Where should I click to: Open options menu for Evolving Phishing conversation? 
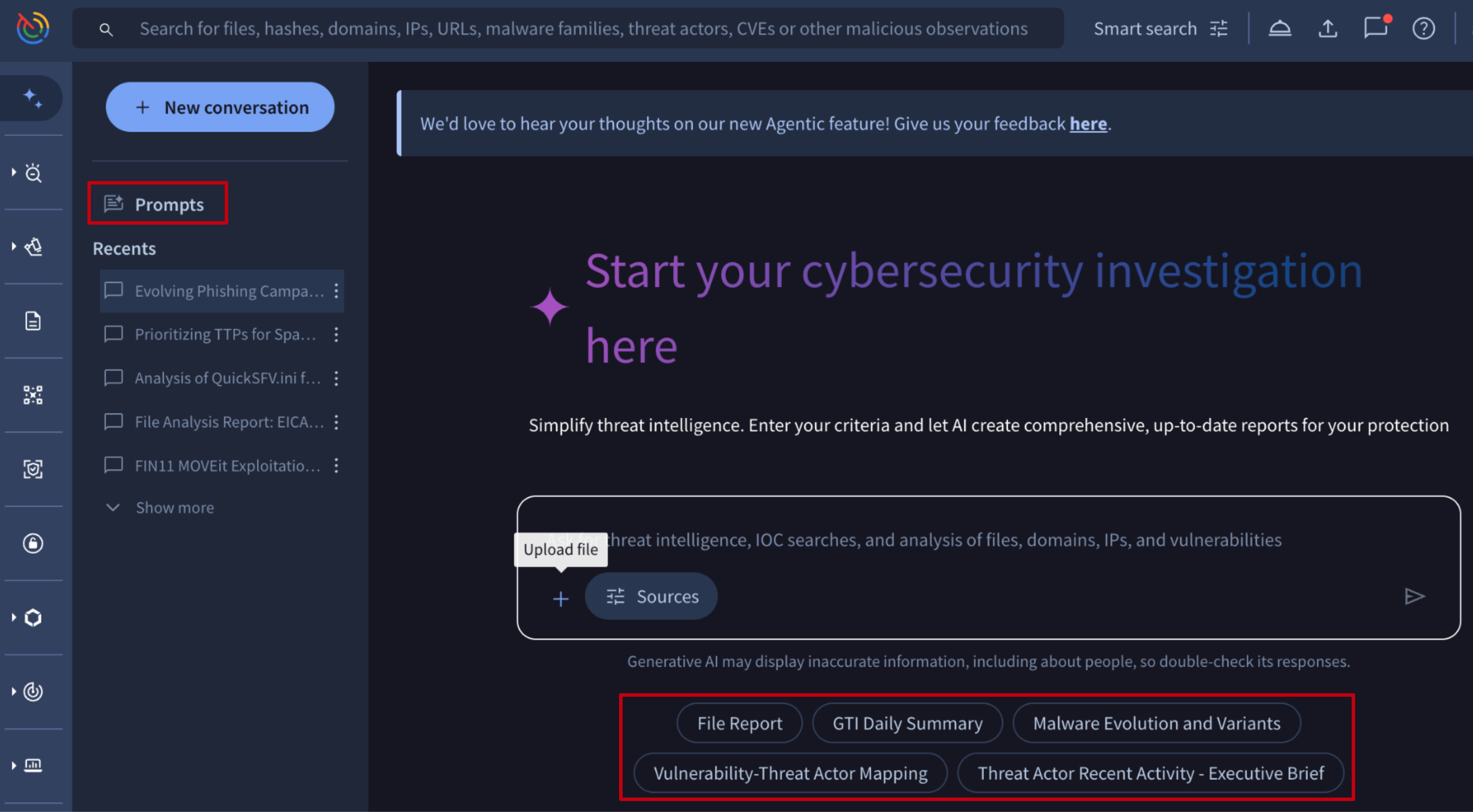pos(336,290)
